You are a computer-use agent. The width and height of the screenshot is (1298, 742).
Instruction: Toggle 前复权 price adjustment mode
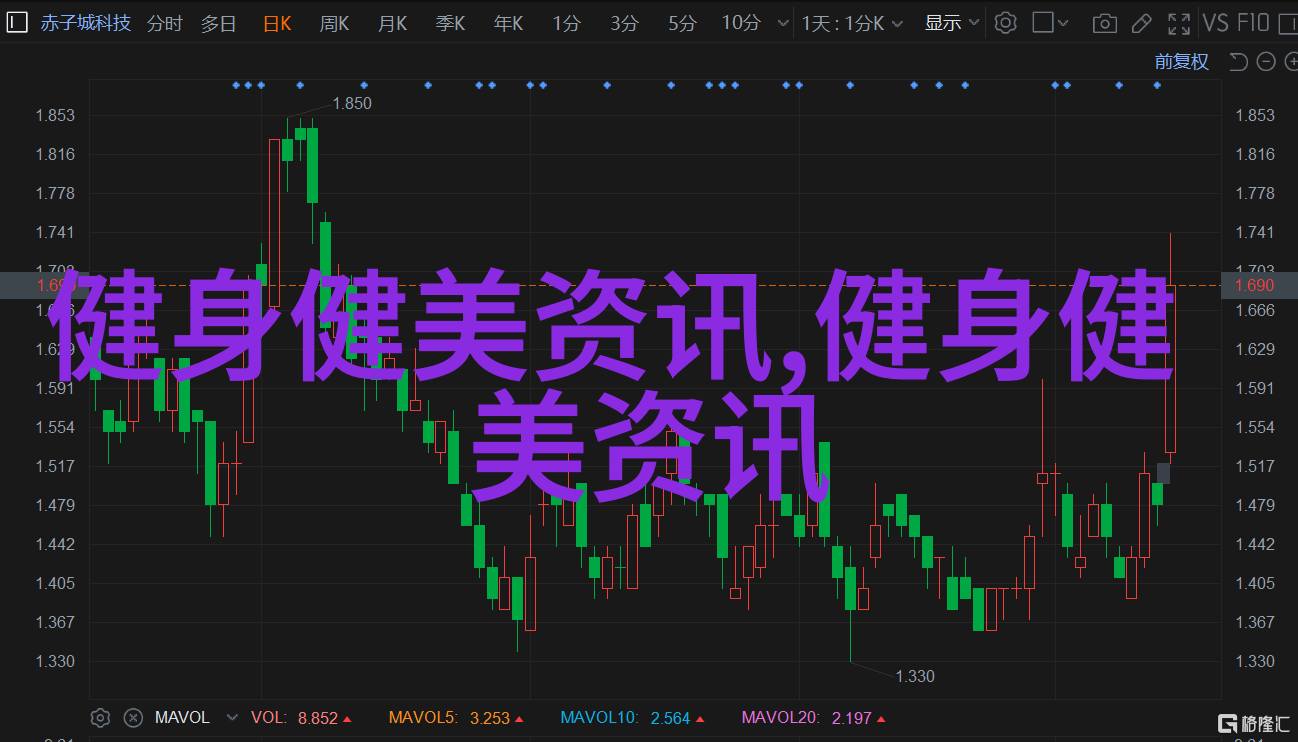(1181, 62)
